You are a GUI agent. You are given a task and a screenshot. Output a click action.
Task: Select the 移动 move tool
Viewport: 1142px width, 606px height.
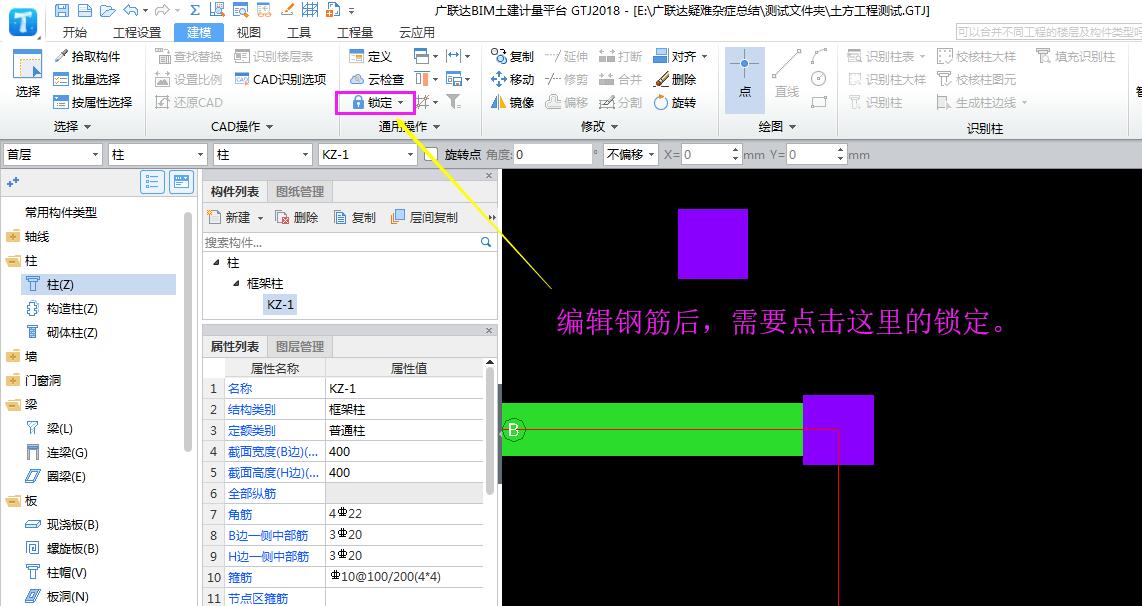[513, 79]
